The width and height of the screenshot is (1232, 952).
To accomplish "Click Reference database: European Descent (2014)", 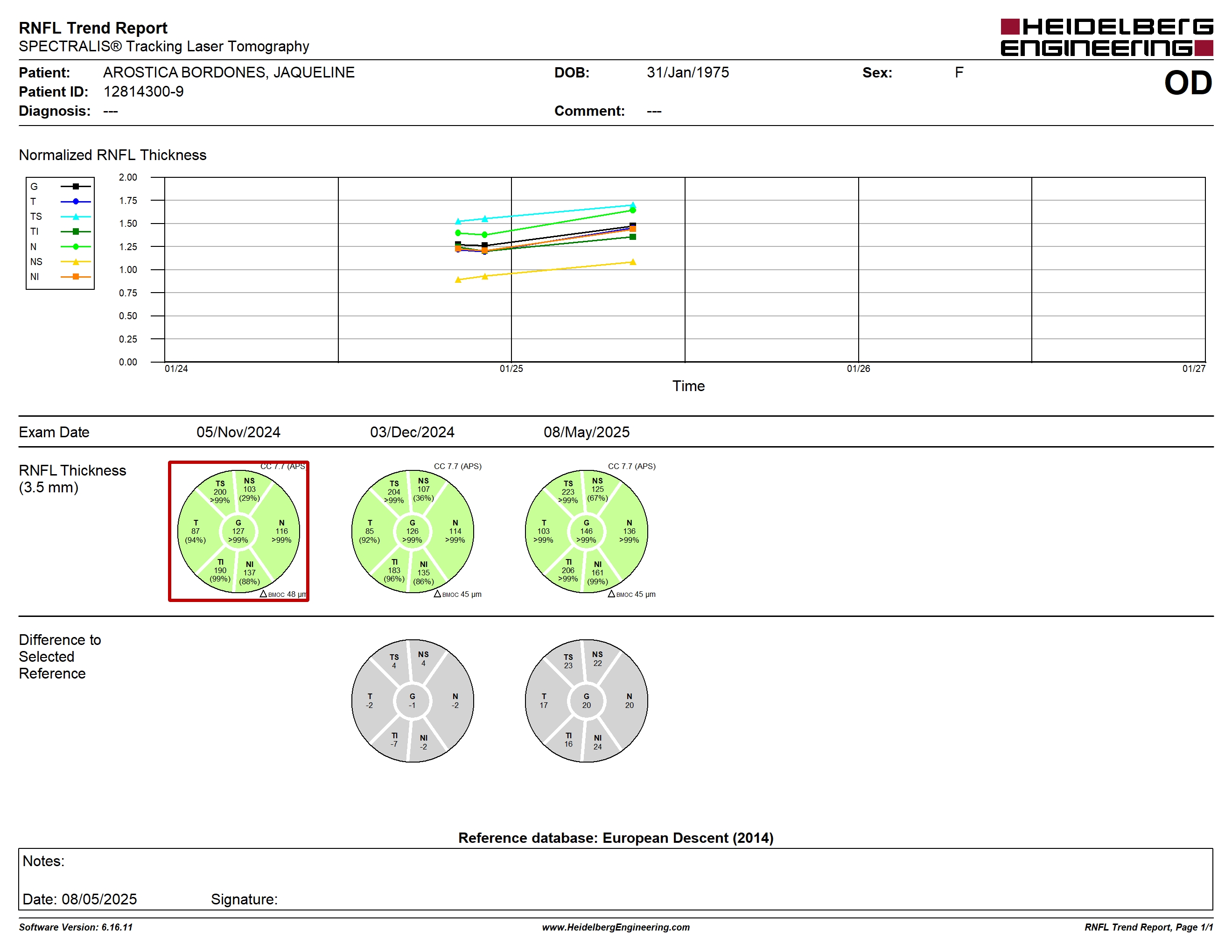I will tap(616, 838).
